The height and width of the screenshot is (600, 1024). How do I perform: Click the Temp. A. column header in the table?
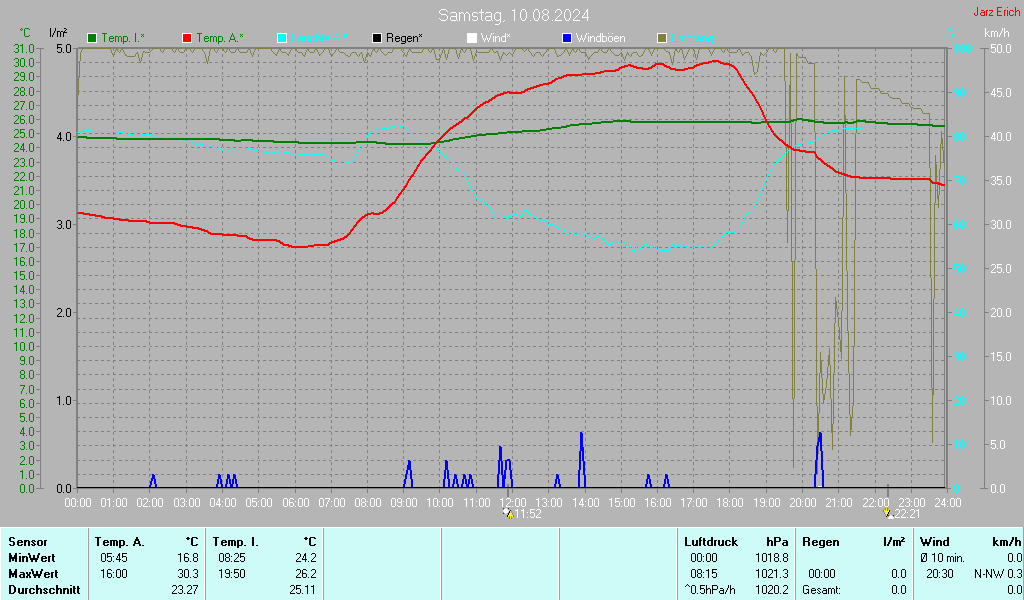120,542
